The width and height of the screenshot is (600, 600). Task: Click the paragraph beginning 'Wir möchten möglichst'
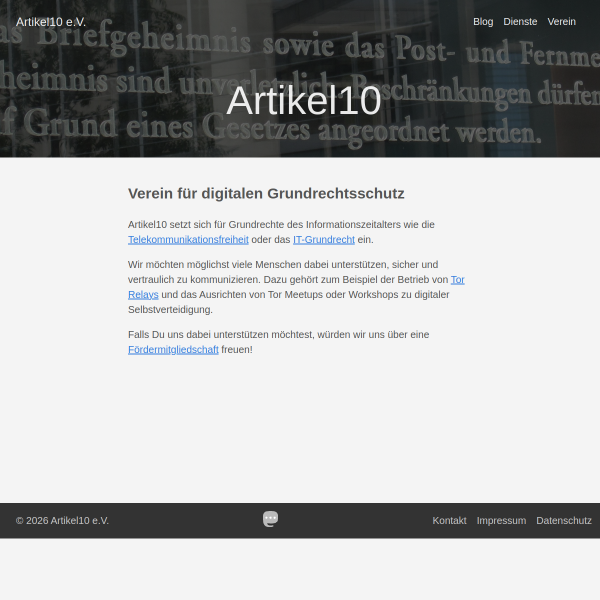coord(296,287)
